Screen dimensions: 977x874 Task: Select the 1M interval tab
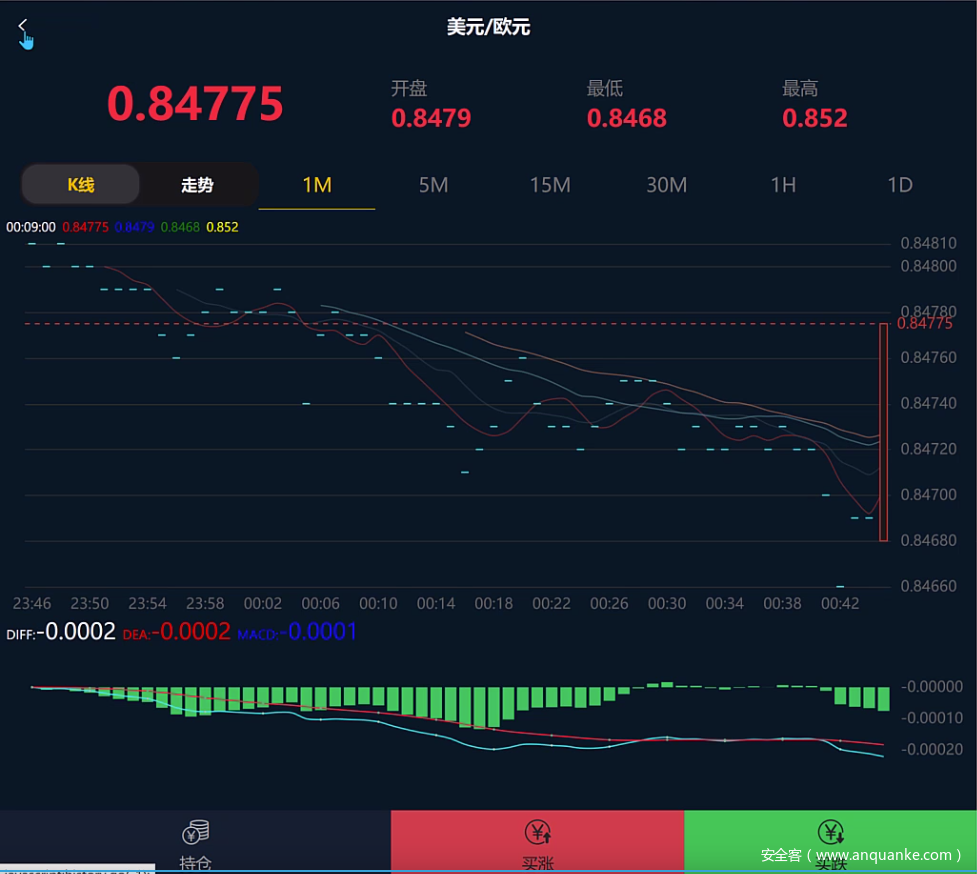tap(317, 185)
